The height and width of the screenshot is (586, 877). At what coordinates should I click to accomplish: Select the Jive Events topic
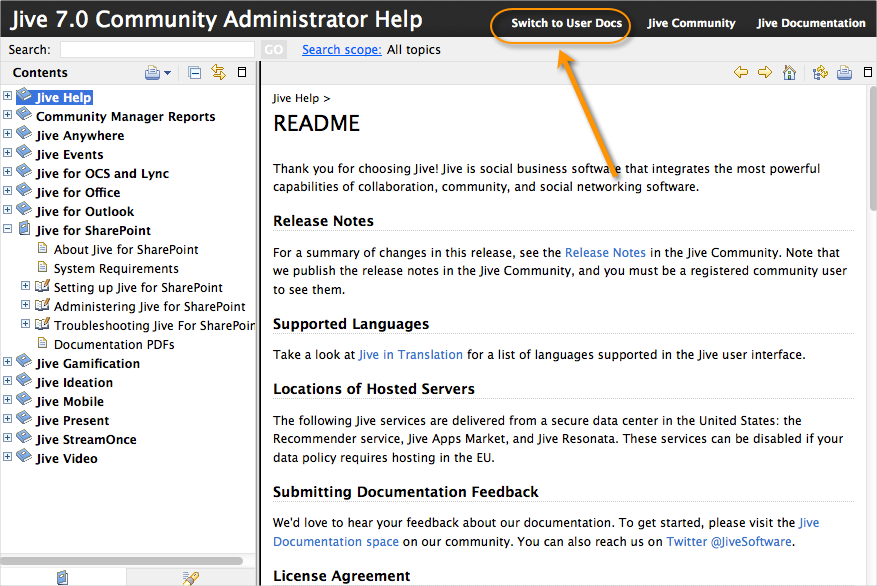tap(70, 155)
